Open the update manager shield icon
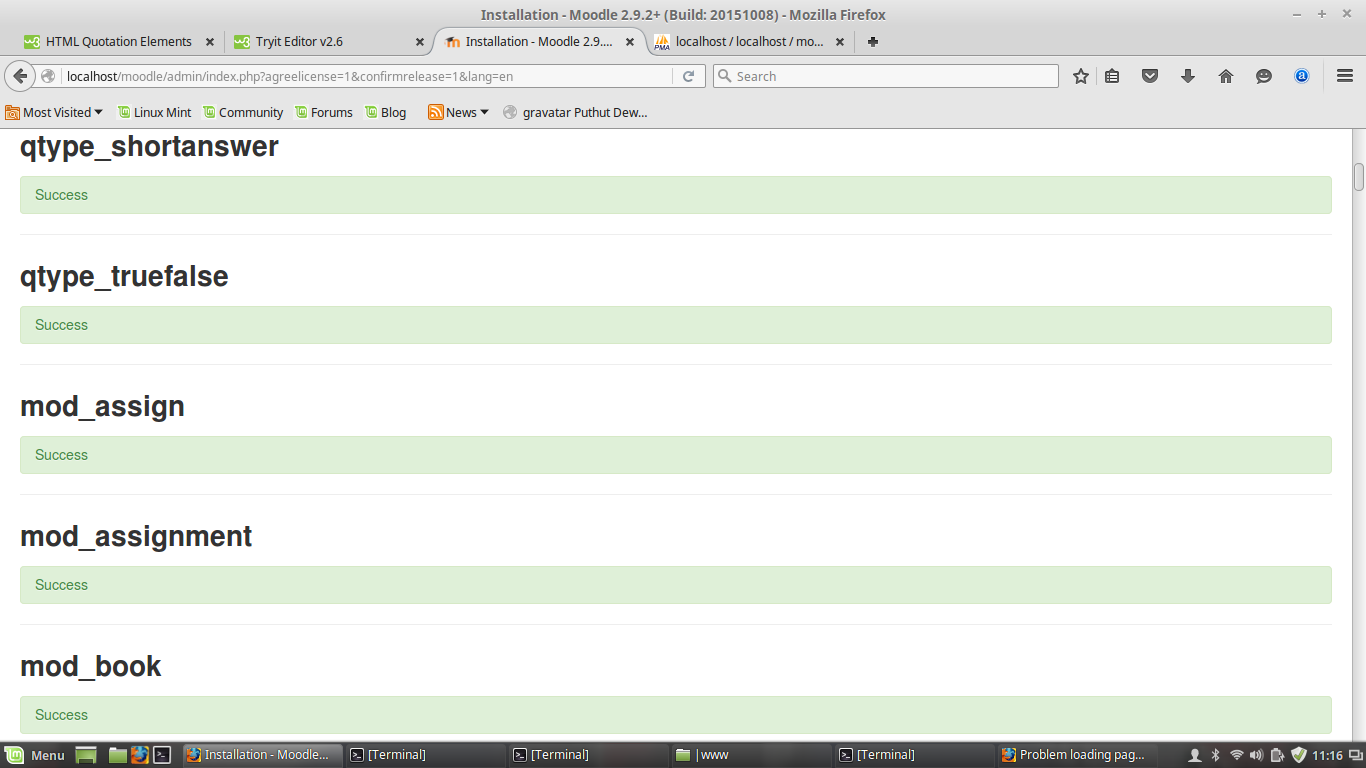The width and height of the screenshot is (1366, 768). [1299, 755]
